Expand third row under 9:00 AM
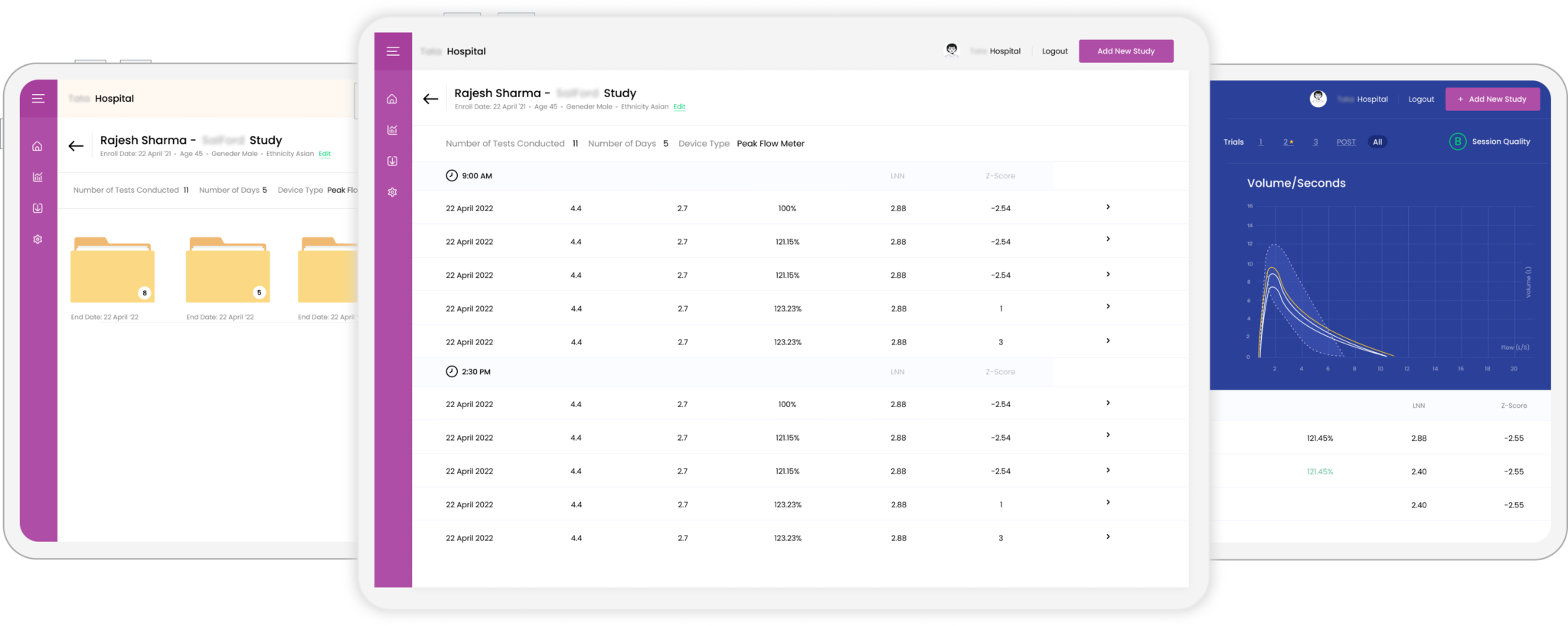This screenshot has height=626, width=1568. coord(1108,274)
